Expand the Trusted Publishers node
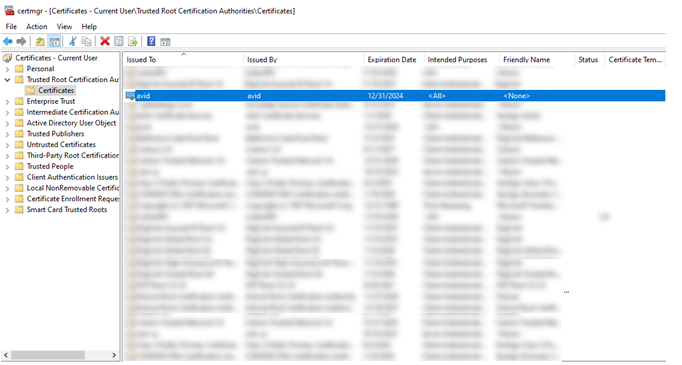 click(x=7, y=134)
